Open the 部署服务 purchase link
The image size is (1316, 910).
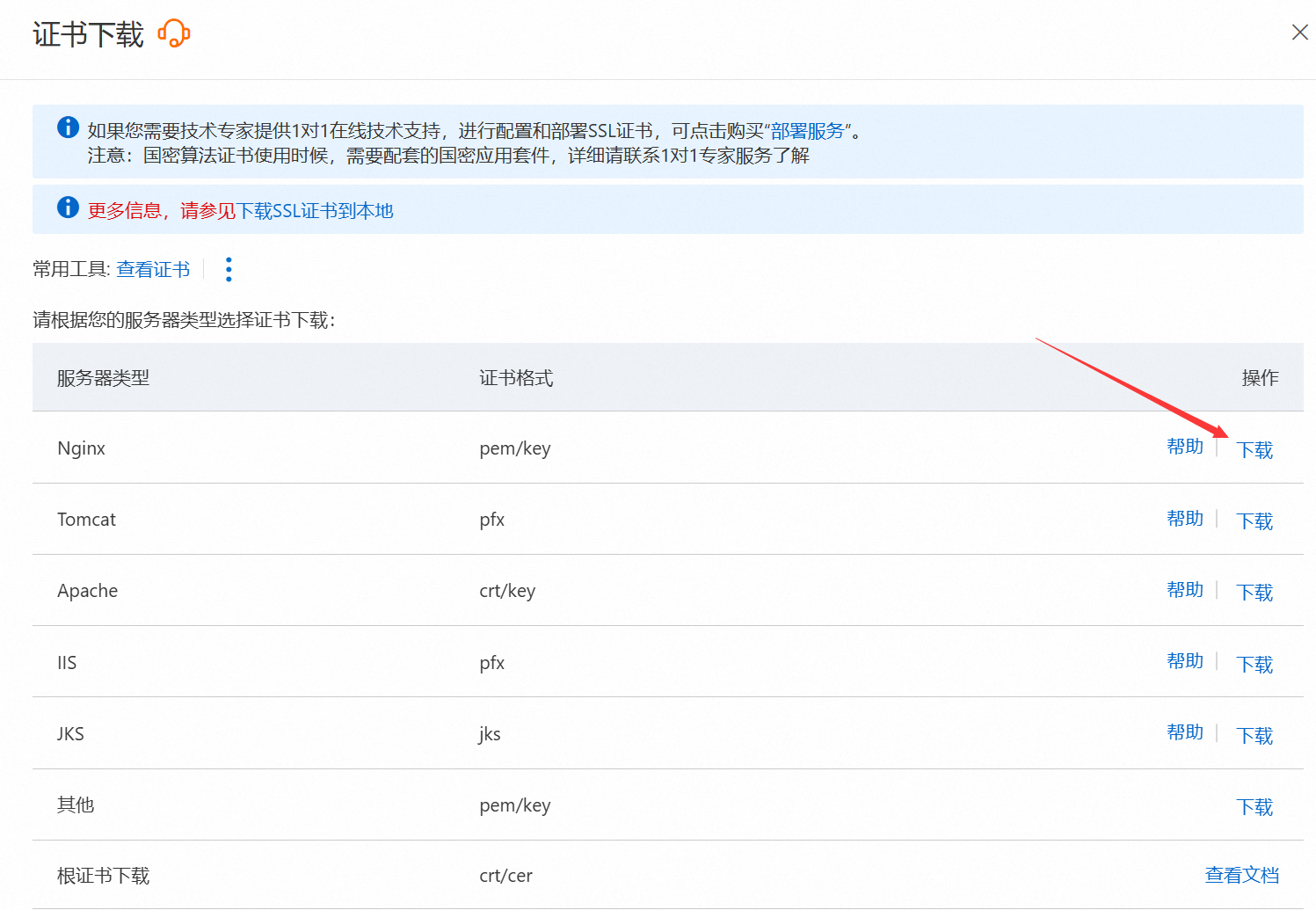point(807,131)
